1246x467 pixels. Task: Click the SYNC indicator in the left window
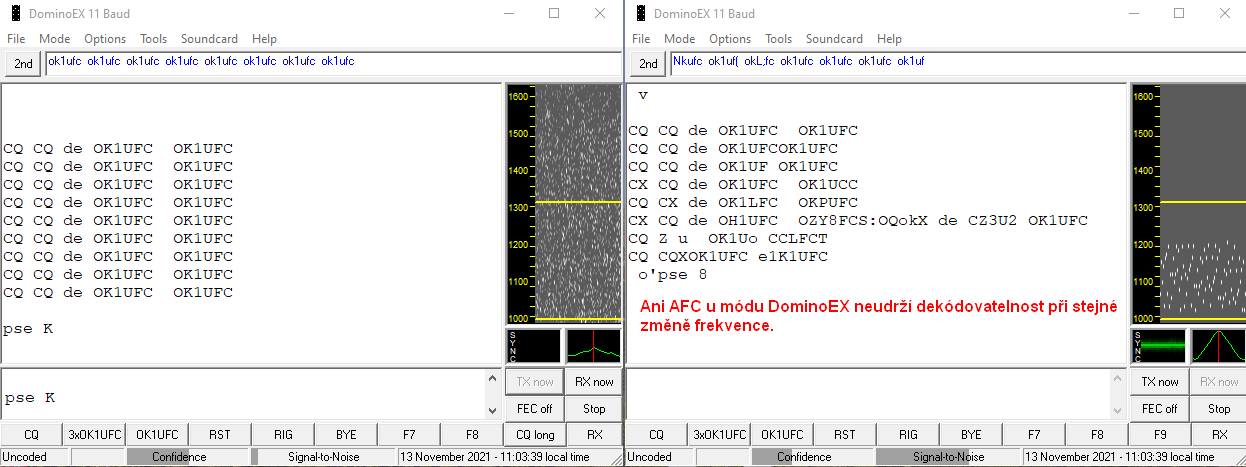click(x=534, y=346)
